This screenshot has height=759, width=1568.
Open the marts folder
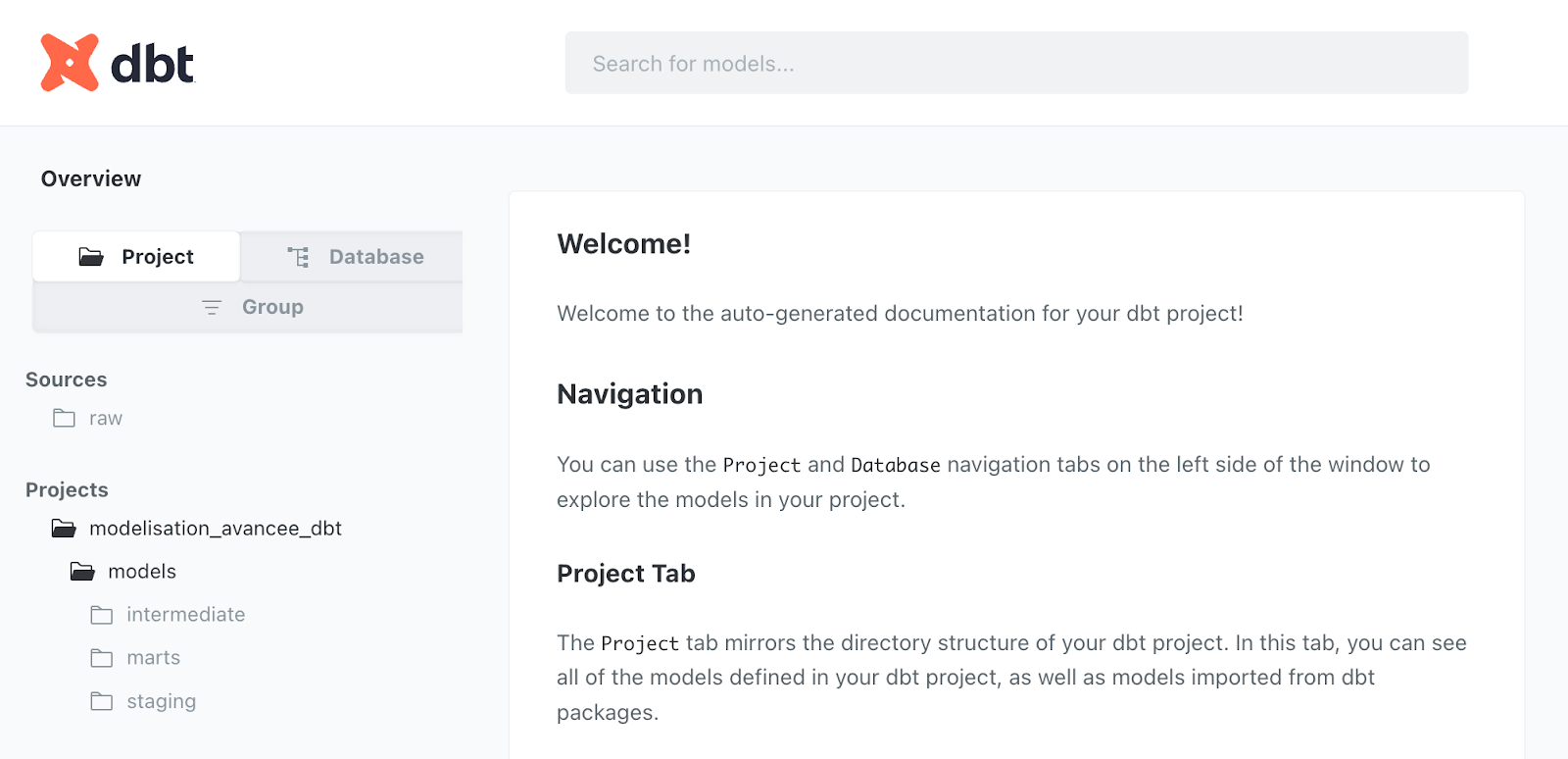click(154, 658)
